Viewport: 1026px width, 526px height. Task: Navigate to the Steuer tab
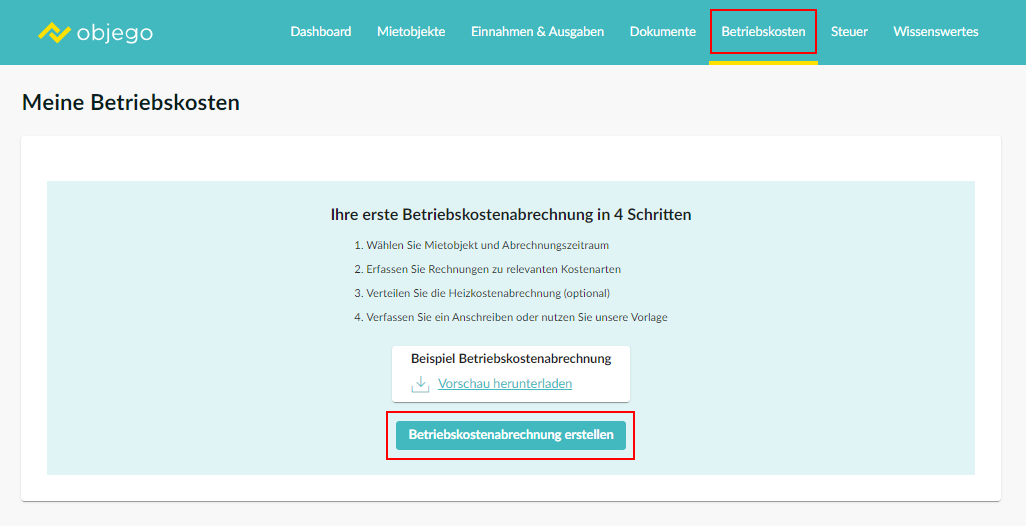pos(849,32)
